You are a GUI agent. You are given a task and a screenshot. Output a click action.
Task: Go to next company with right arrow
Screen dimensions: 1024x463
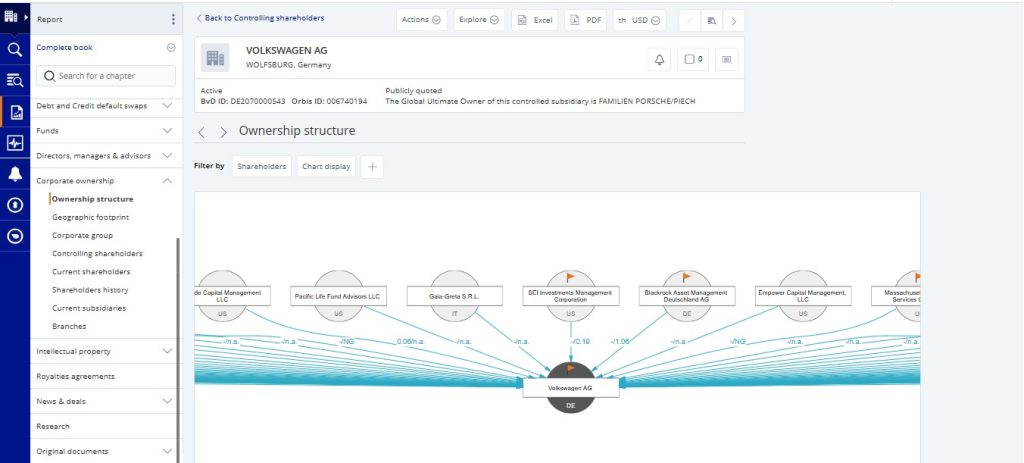coord(733,20)
